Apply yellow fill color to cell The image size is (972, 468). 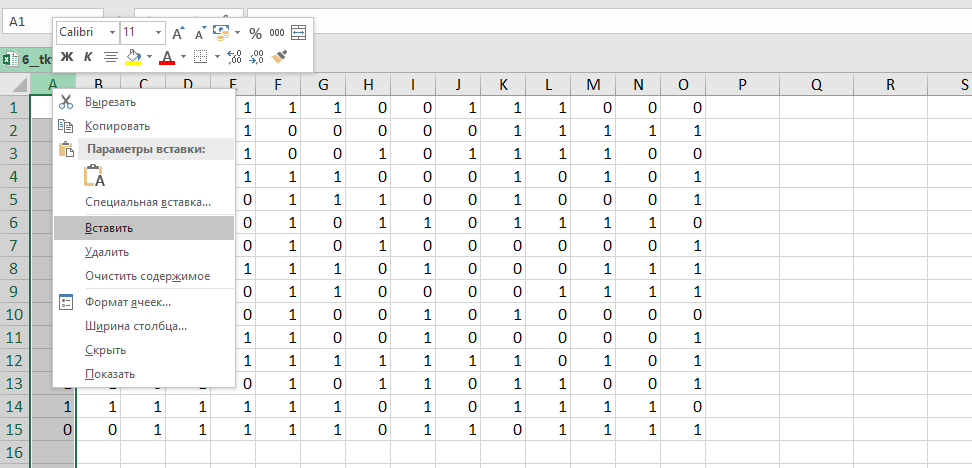(133, 57)
